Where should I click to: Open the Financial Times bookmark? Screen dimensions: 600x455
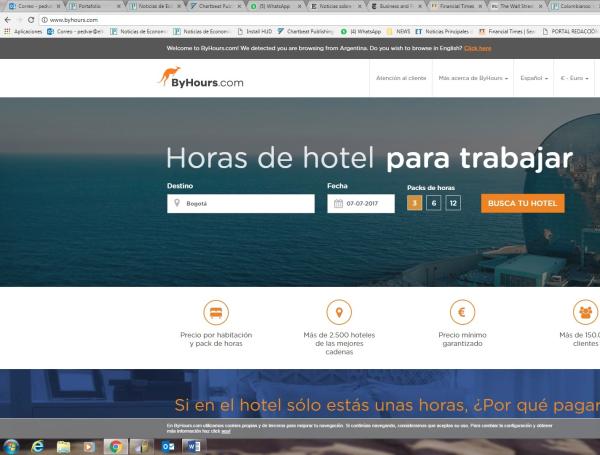(x=507, y=32)
